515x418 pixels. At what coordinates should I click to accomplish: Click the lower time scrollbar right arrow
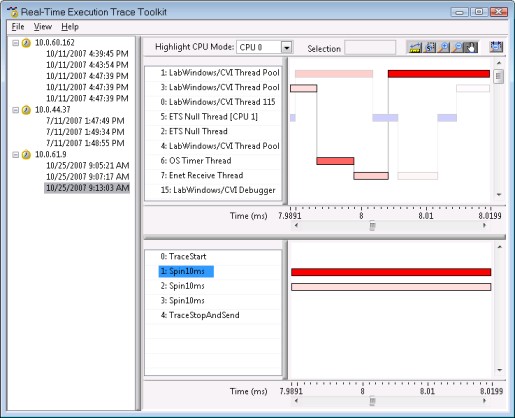(485, 401)
